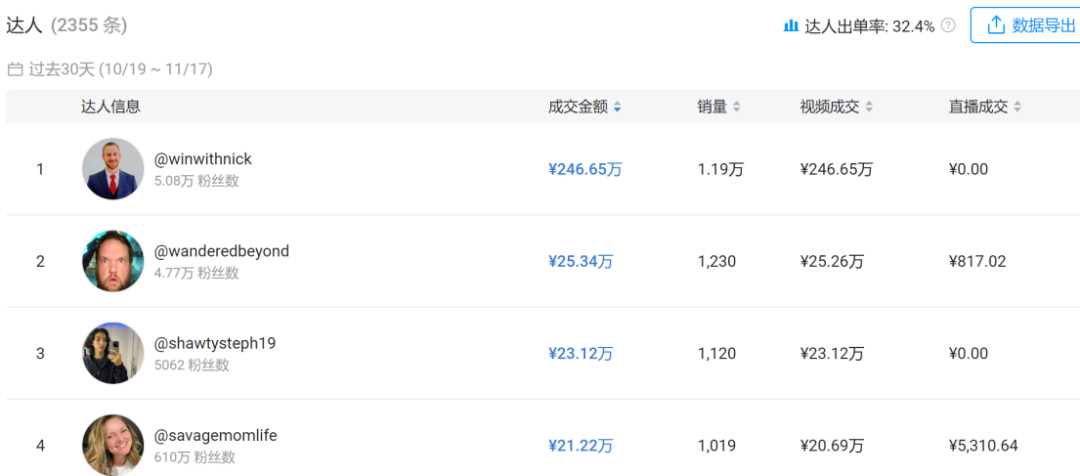Click the 达人信息 column header

pos(111,107)
